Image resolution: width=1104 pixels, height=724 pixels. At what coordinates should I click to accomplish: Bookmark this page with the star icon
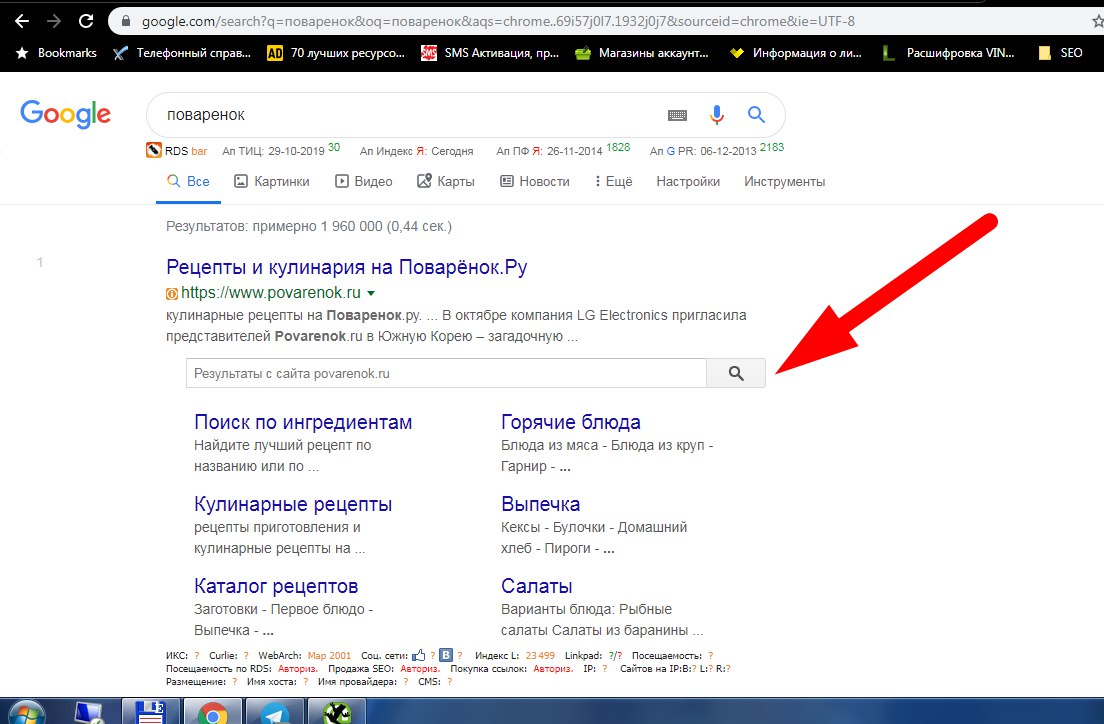(x=1097, y=21)
